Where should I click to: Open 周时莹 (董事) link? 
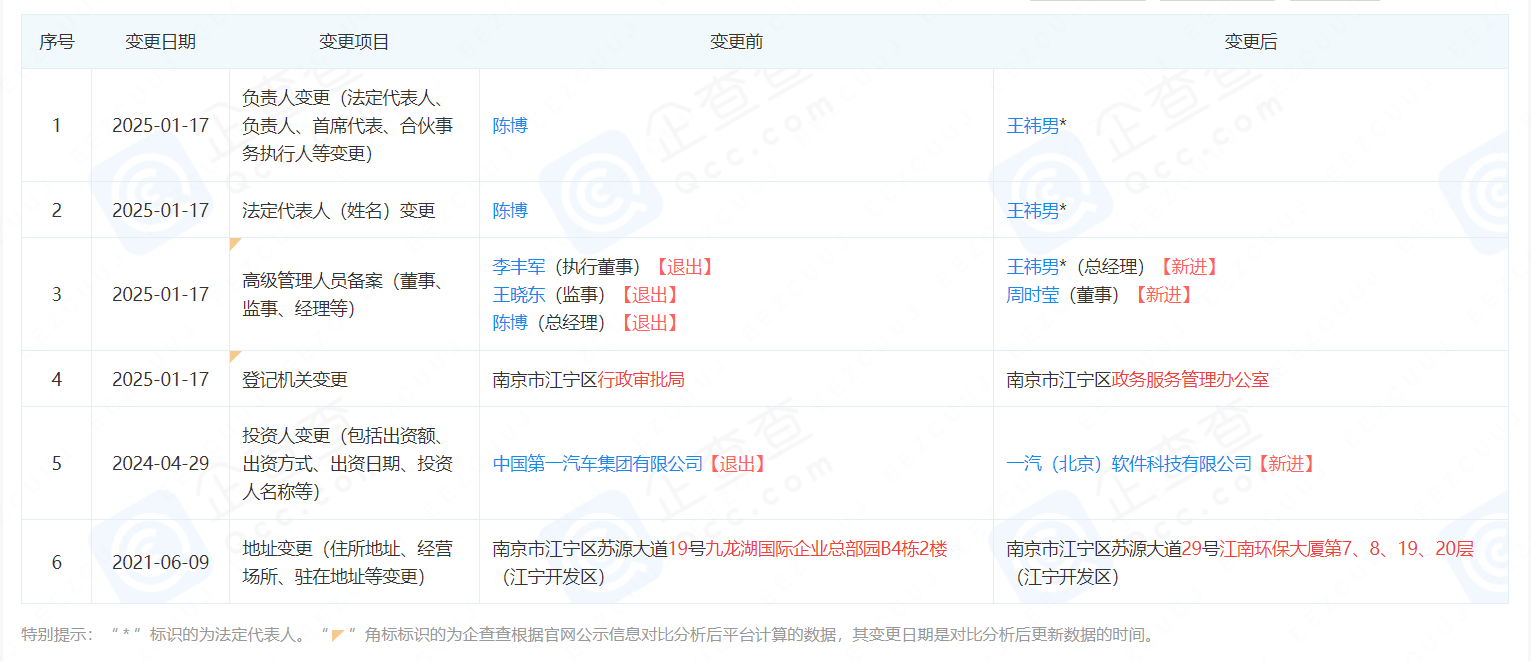click(x=1033, y=295)
